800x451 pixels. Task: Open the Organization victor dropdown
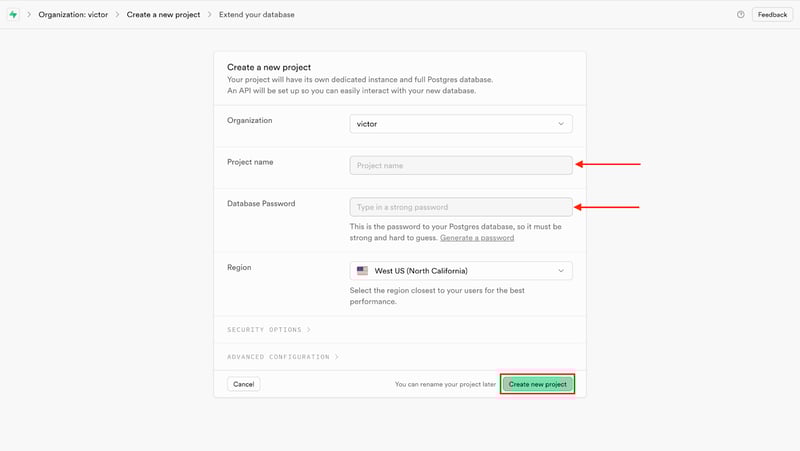pyautogui.click(x=461, y=124)
